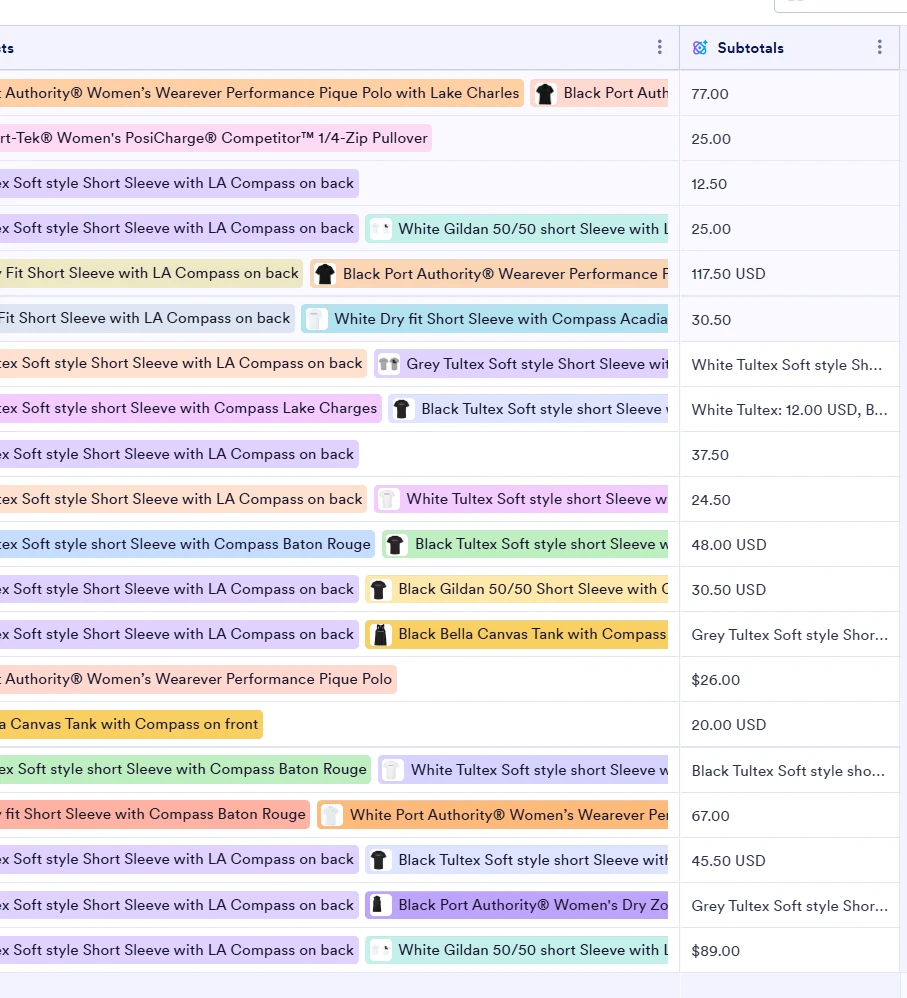This screenshot has width=907, height=998.
Task: Click black shirt thumbnail in 48.00 USD row
Action: click(x=395, y=544)
